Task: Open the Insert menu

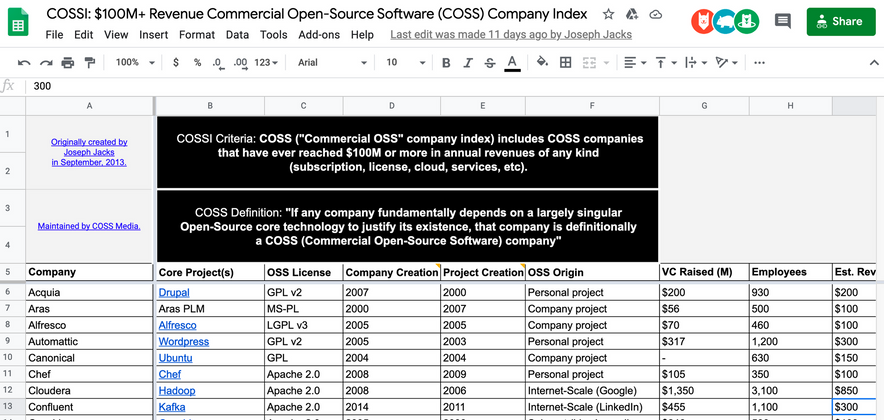Action: coord(154,35)
